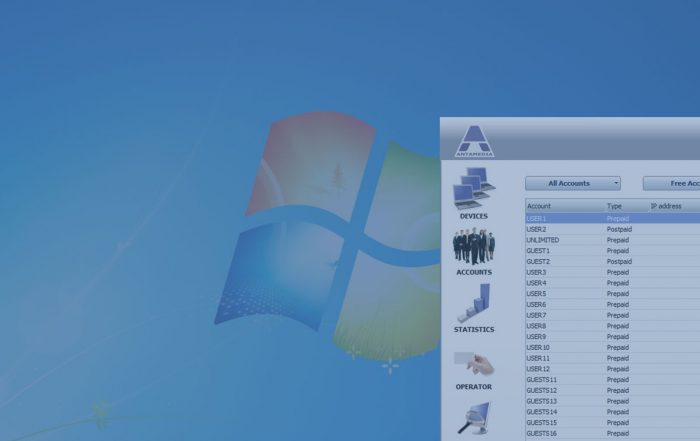Select the USER2 account row
This screenshot has height=441, width=700.
coord(612,229)
